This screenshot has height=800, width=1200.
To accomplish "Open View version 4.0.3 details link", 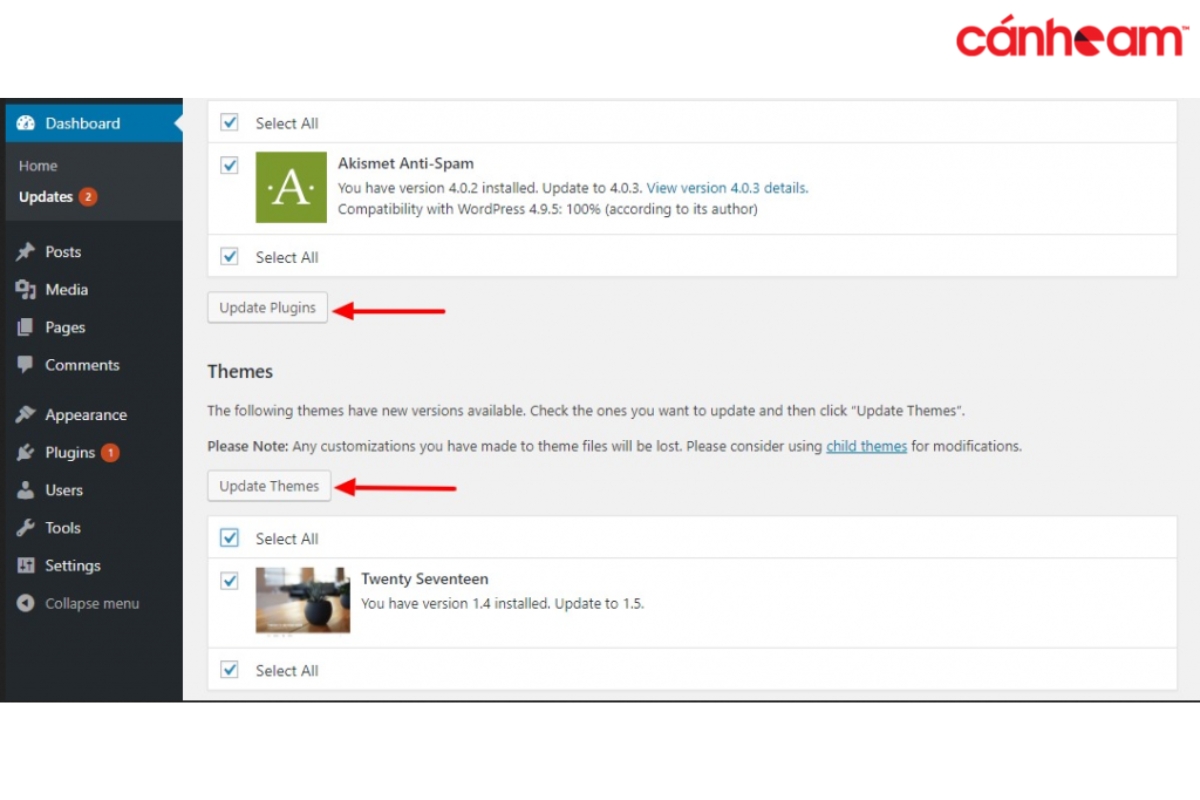I will (727, 187).
